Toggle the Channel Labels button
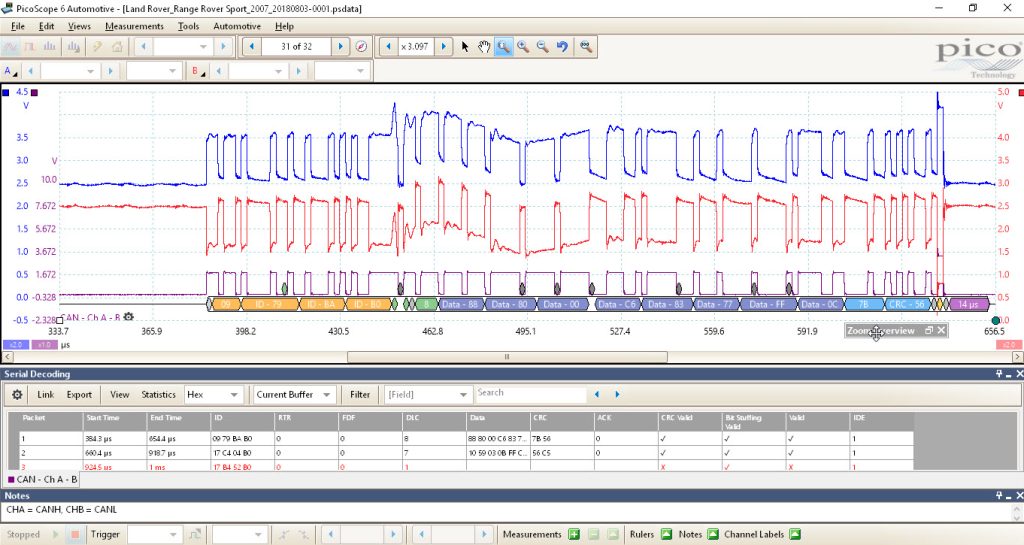1024x545 pixels. point(795,535)
